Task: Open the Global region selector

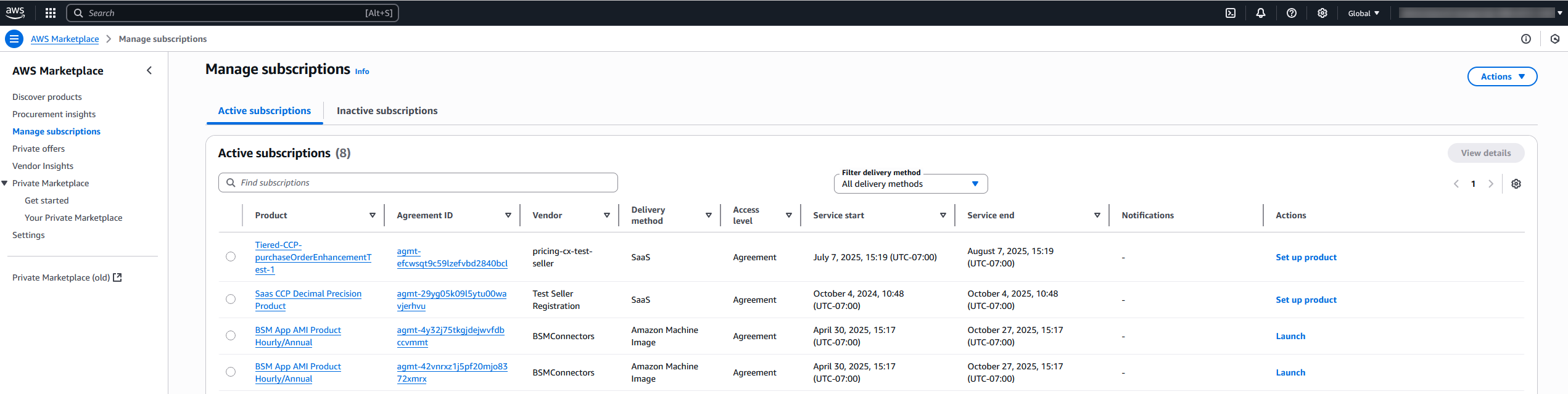Action: click(1363, 13)
